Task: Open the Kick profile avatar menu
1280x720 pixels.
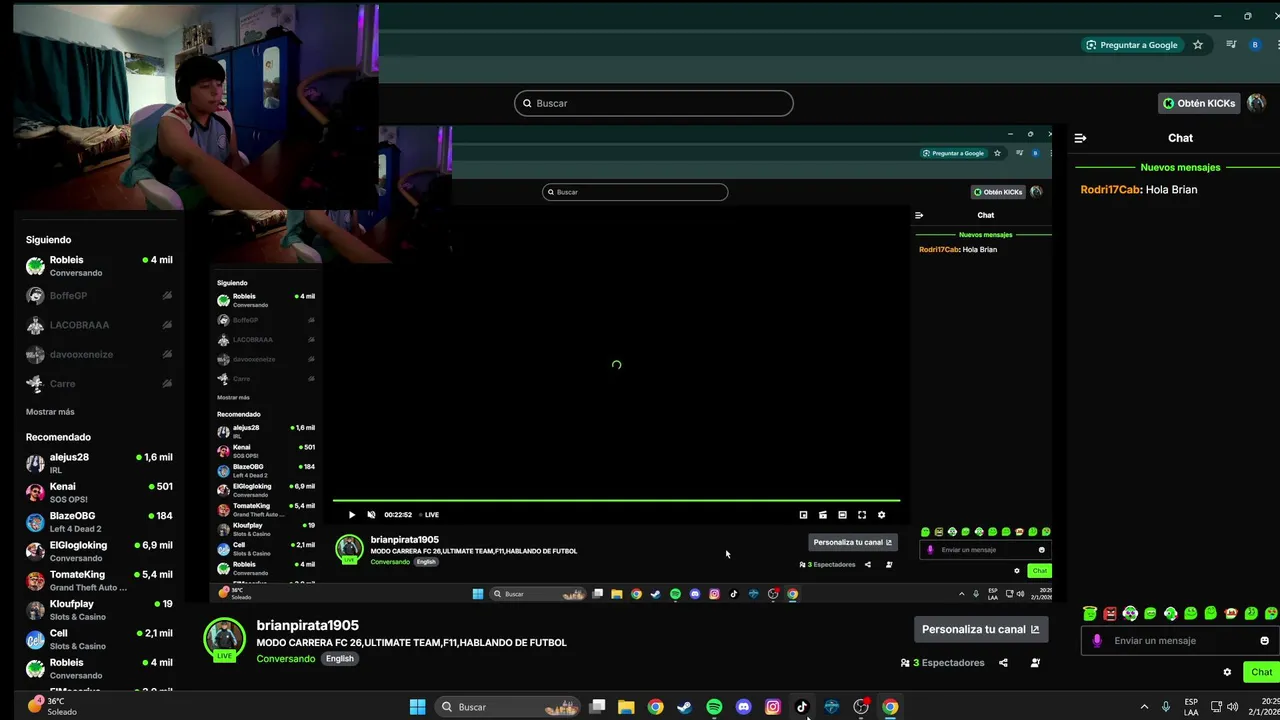Action: pos(1257,103)
